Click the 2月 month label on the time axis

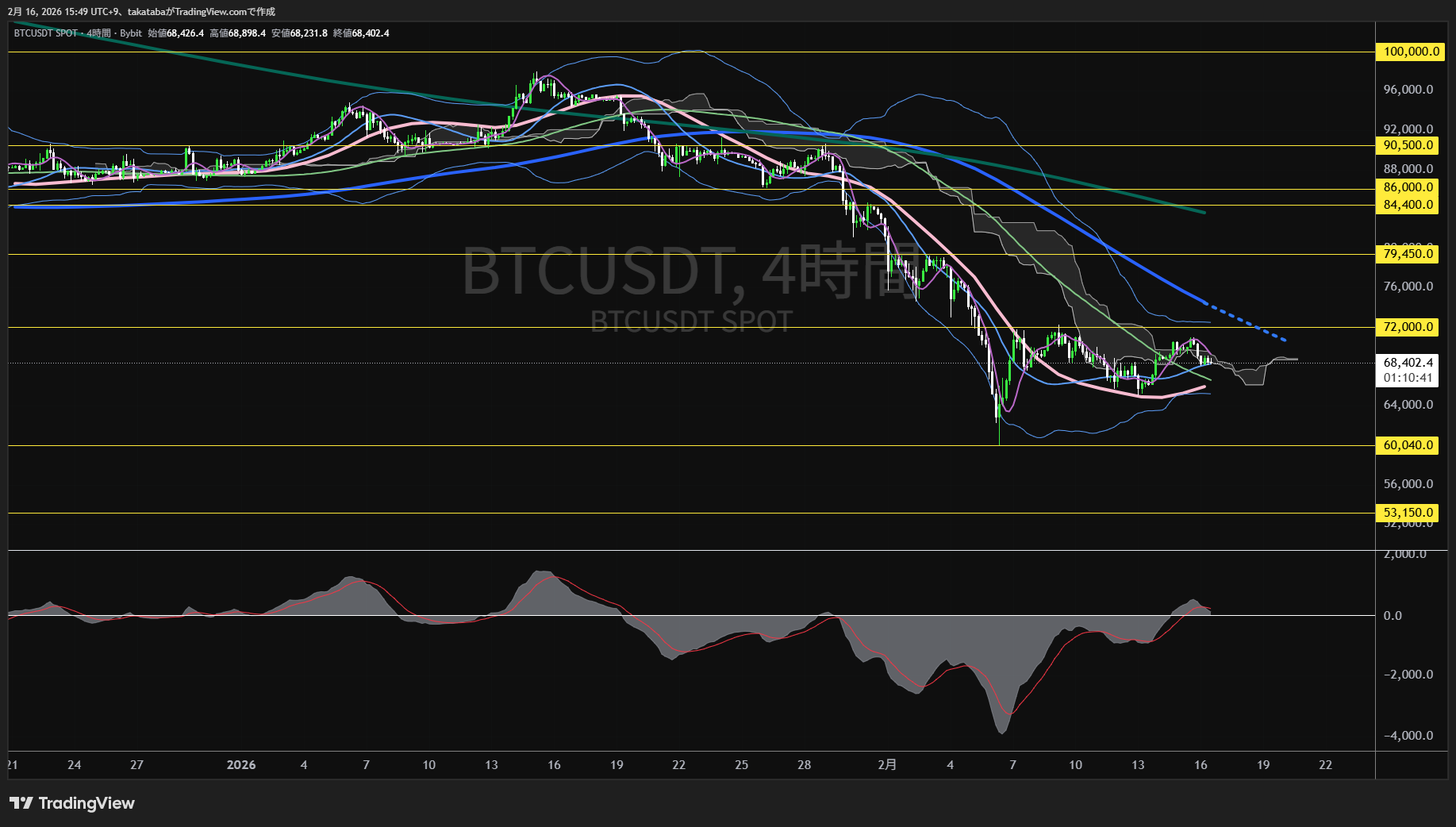888,764
